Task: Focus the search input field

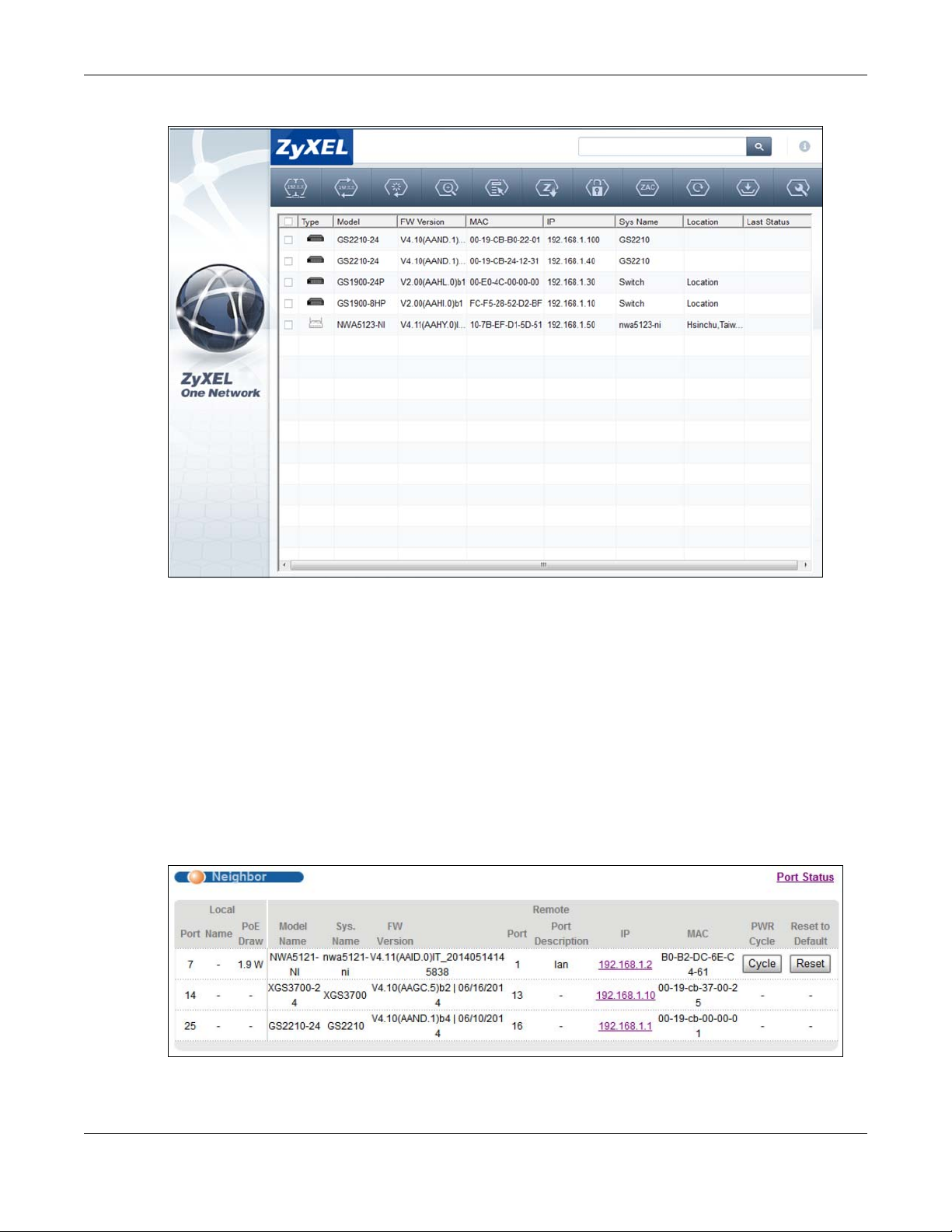Action: (x=662, y=146)
